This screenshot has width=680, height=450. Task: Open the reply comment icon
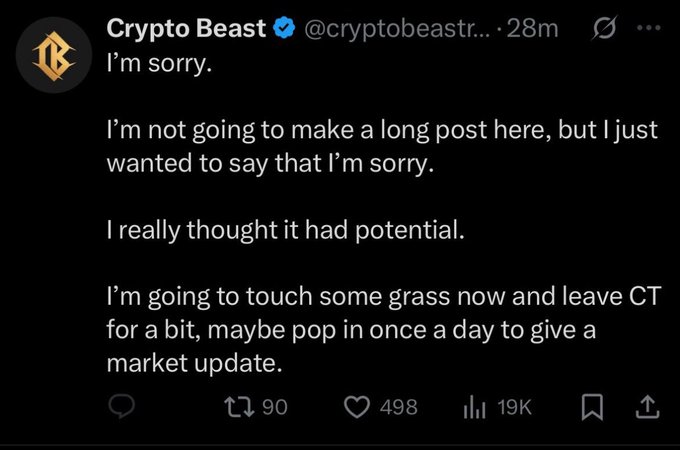pyautogui.click(x=121, y=407)
